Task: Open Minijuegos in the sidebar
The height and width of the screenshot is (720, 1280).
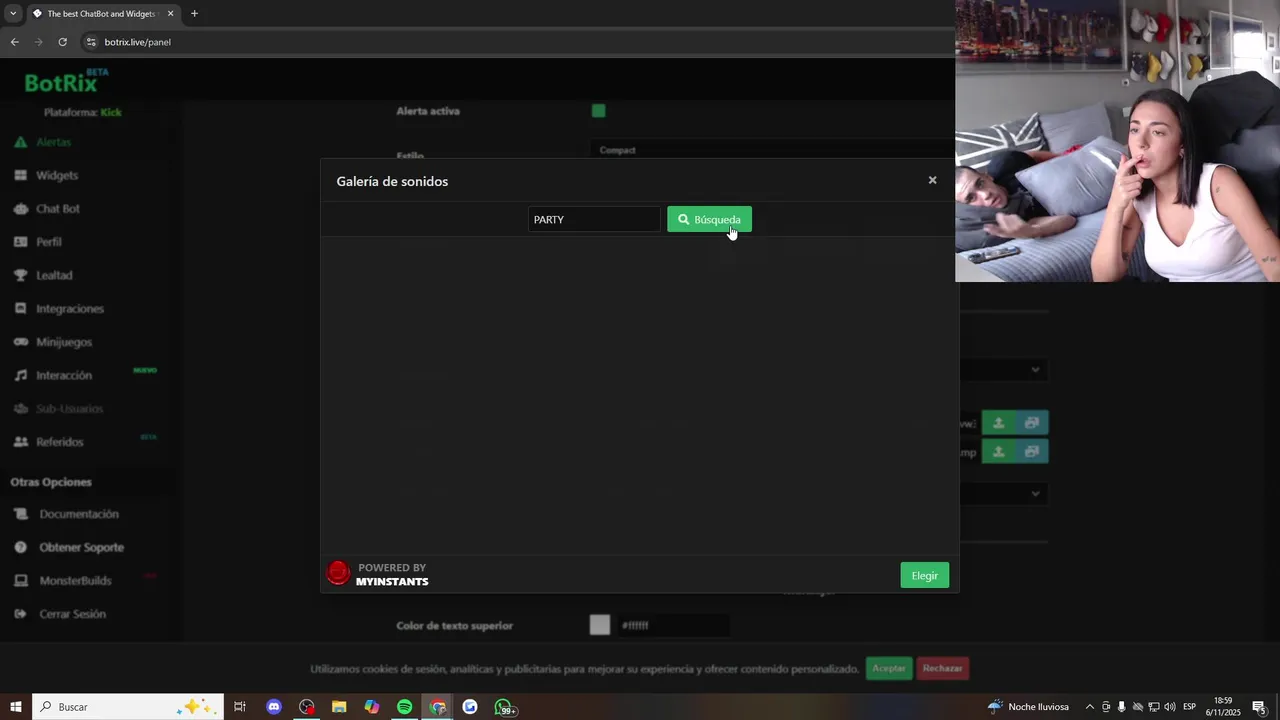Action: tap(64, 342)
